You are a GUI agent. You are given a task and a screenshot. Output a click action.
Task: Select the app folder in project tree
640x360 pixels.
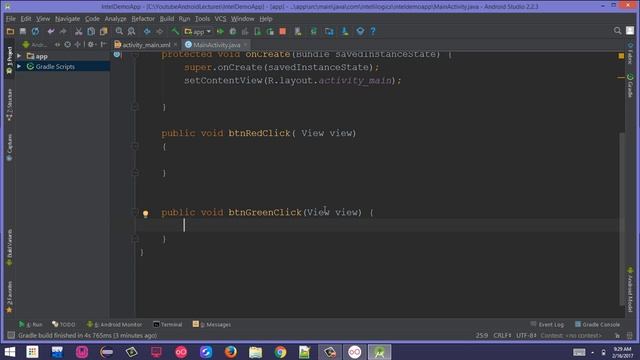tap(41, 56)
